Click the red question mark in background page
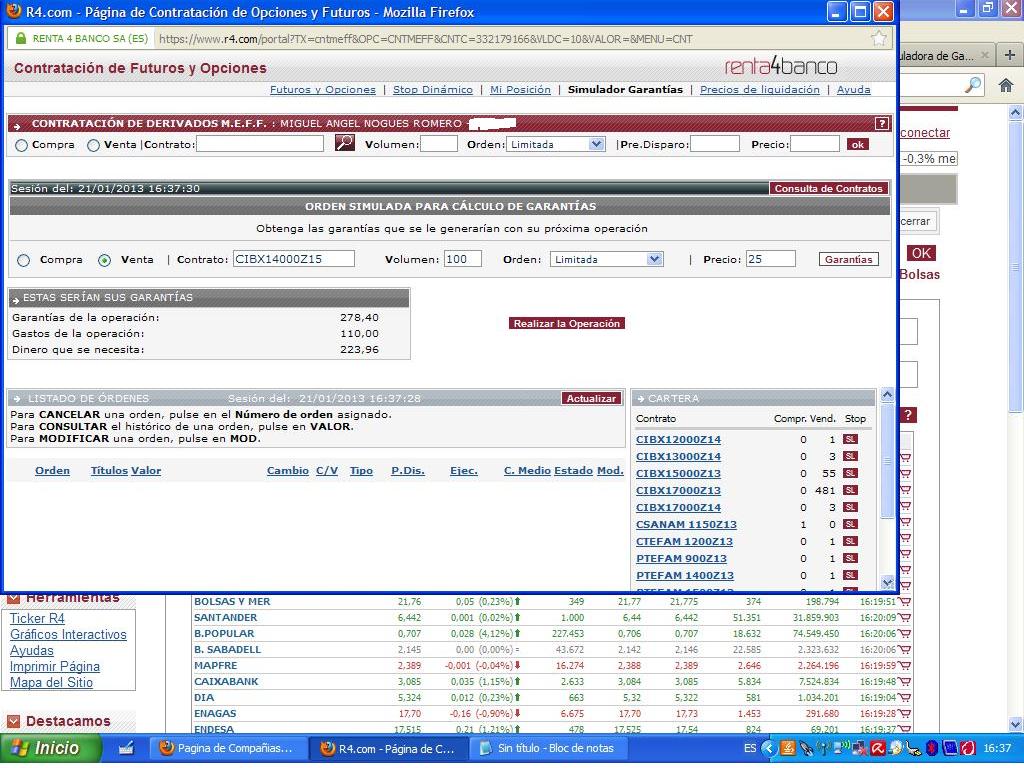 [x=908, y=415]
